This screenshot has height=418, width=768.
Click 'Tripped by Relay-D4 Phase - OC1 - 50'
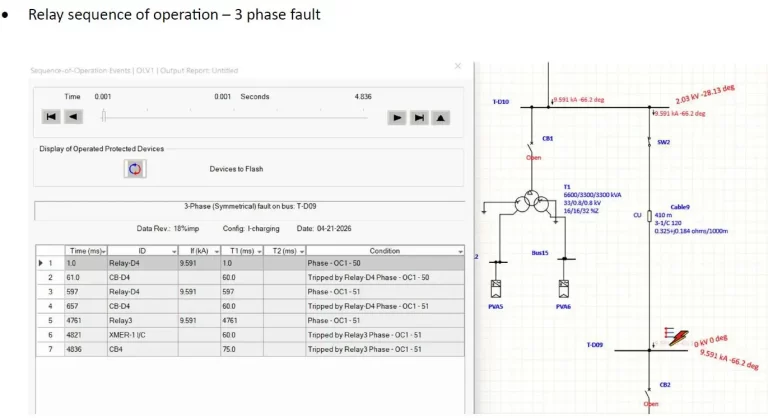(385, 277)
